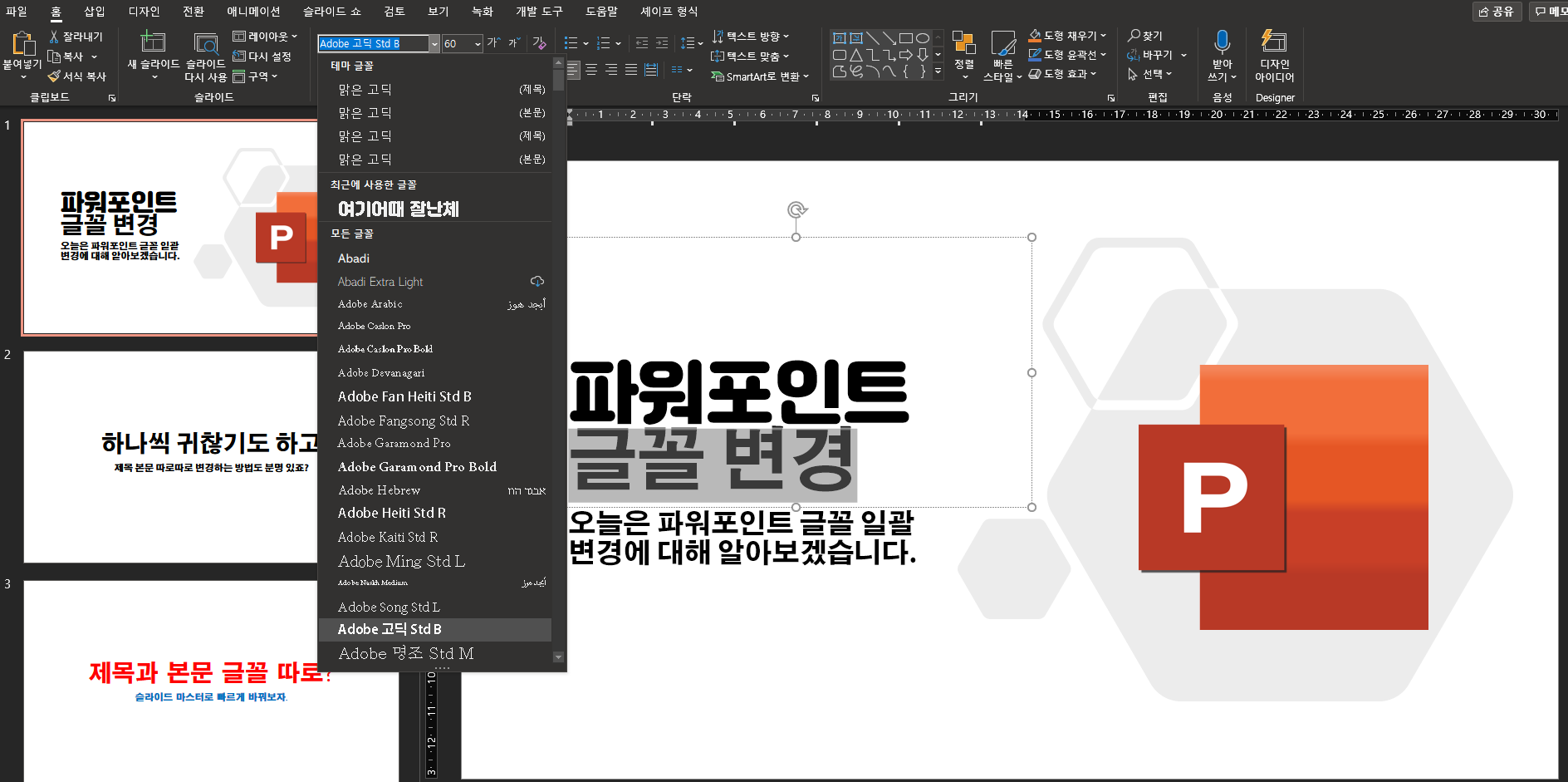Image resolution: width=1568 pixels, height=782 pixels.
Task: Click the 공유 share button
Action: click(x=1497, y=11)
